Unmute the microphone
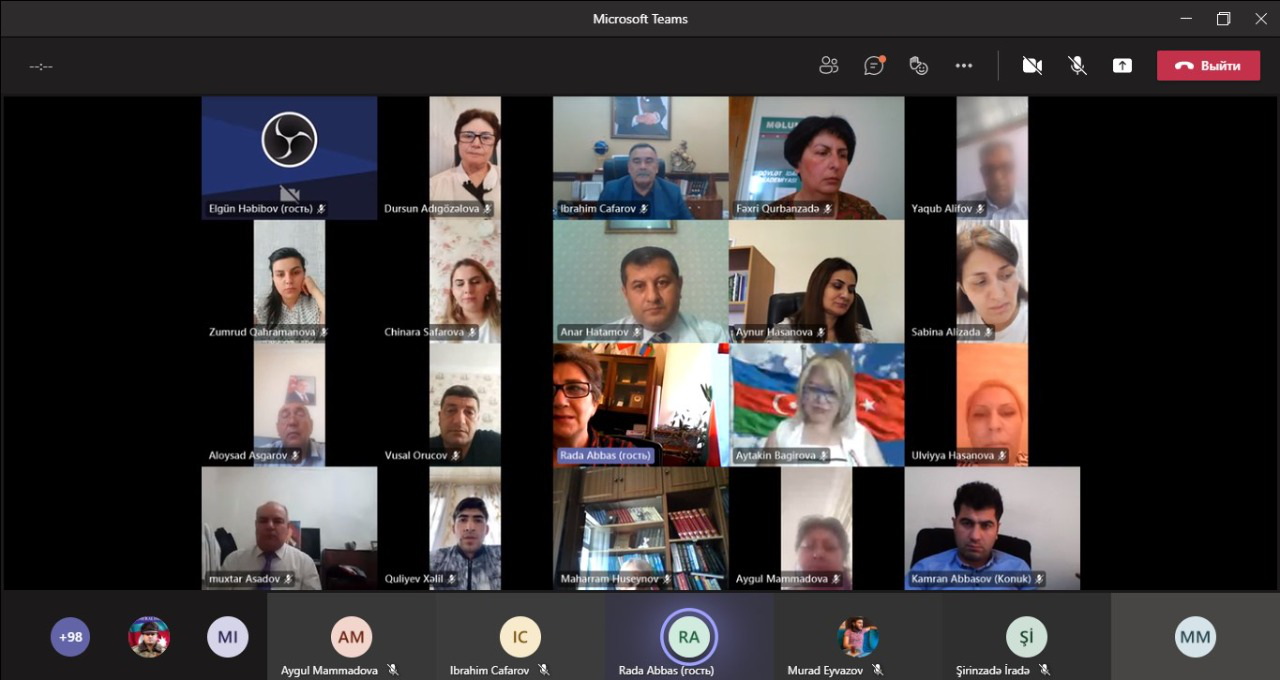Screen dimensions: 1280x680 (1077, 66)
